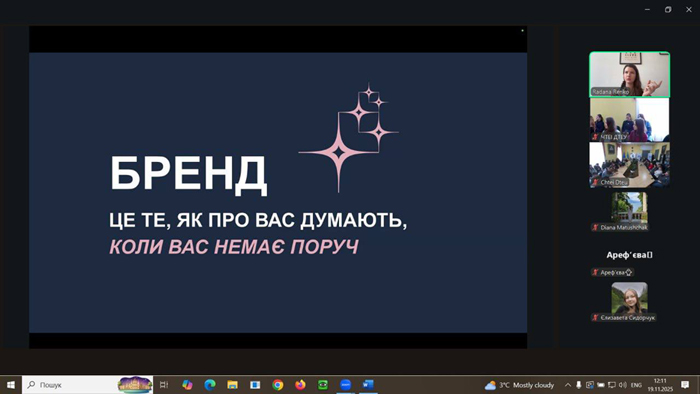Select the Chtei Dteu video thumbnail

(629, 165)
